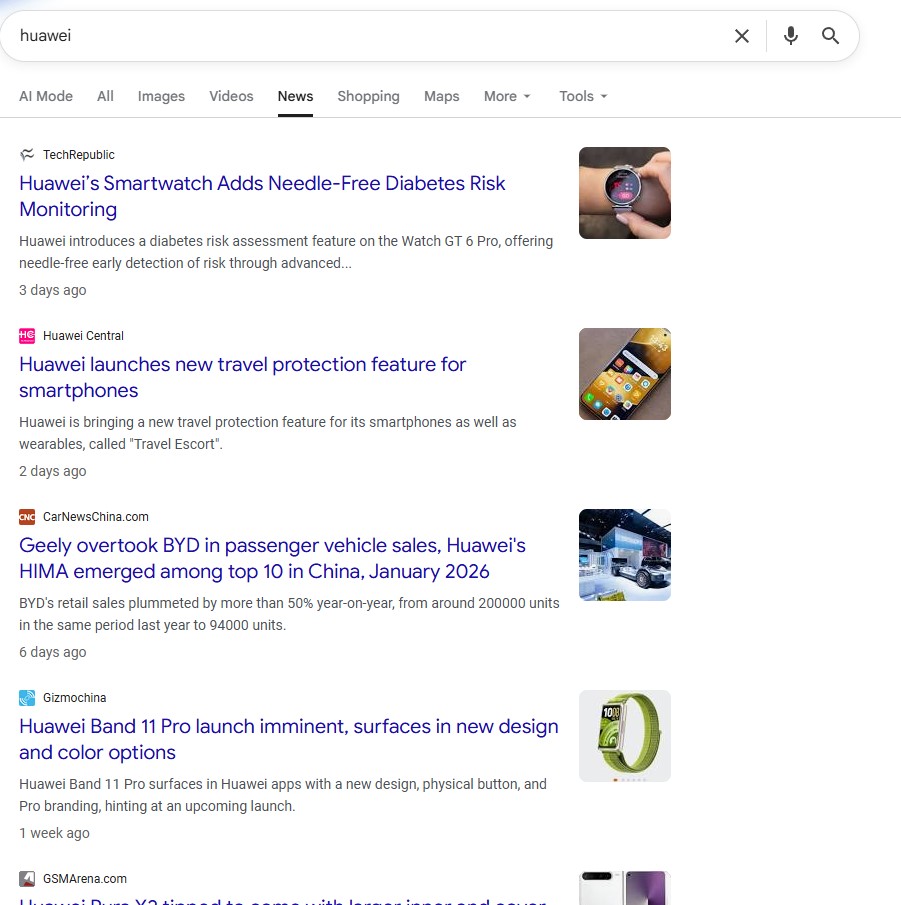Open the travel protection feature article
This screenshot has height=905, width=901.
pyautogui.click(x=242, y=377)
